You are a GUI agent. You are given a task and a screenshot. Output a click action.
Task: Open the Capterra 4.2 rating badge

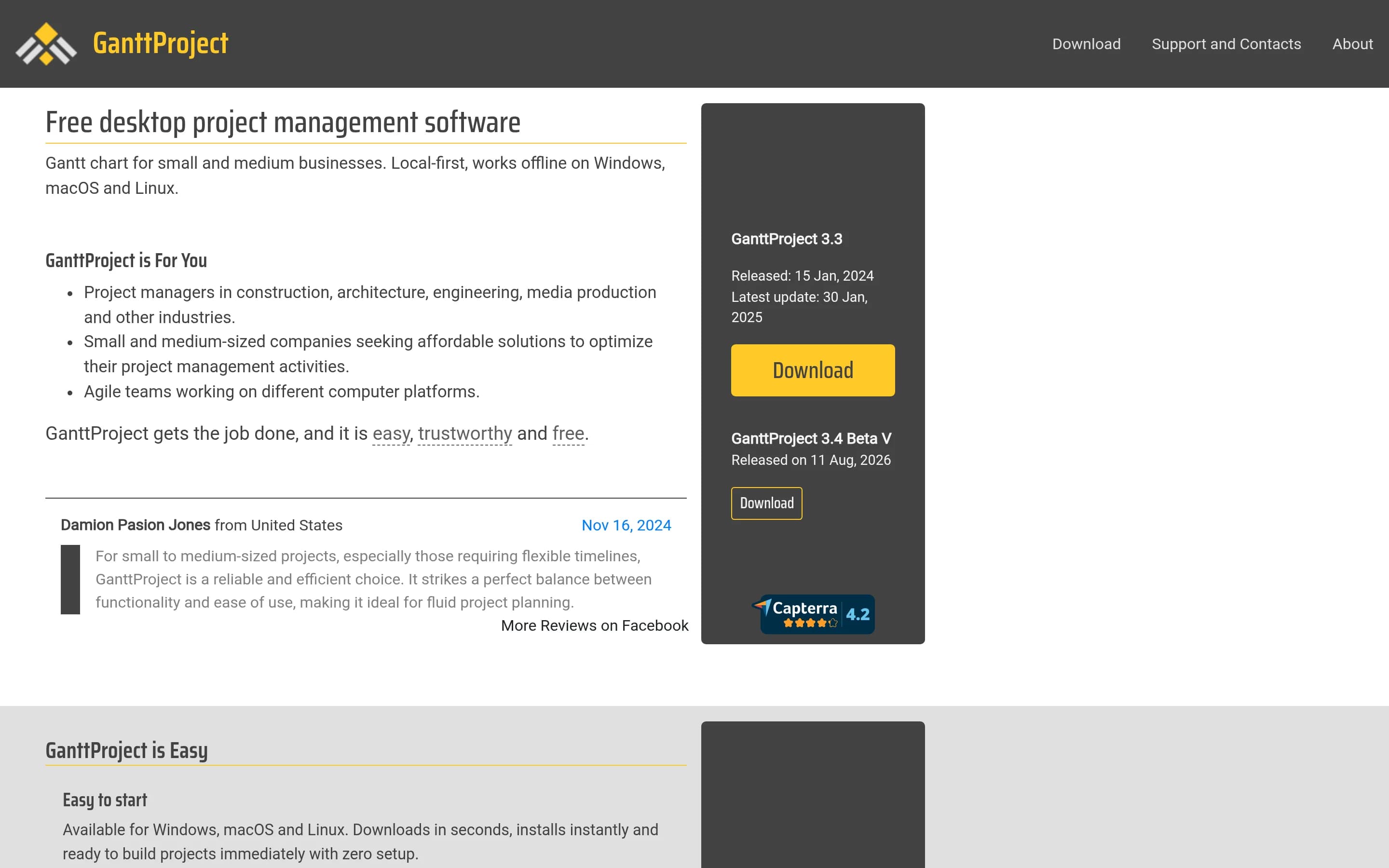(813, 614)
